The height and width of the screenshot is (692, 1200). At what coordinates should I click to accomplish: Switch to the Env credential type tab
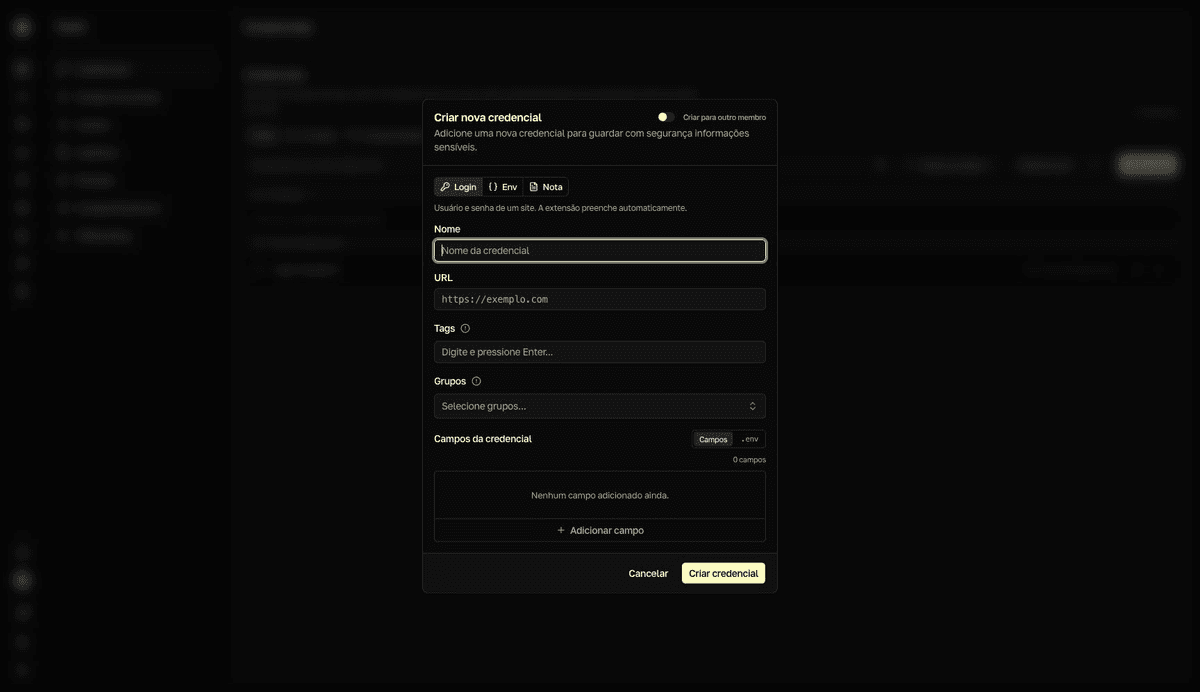[x=503, y=187]
